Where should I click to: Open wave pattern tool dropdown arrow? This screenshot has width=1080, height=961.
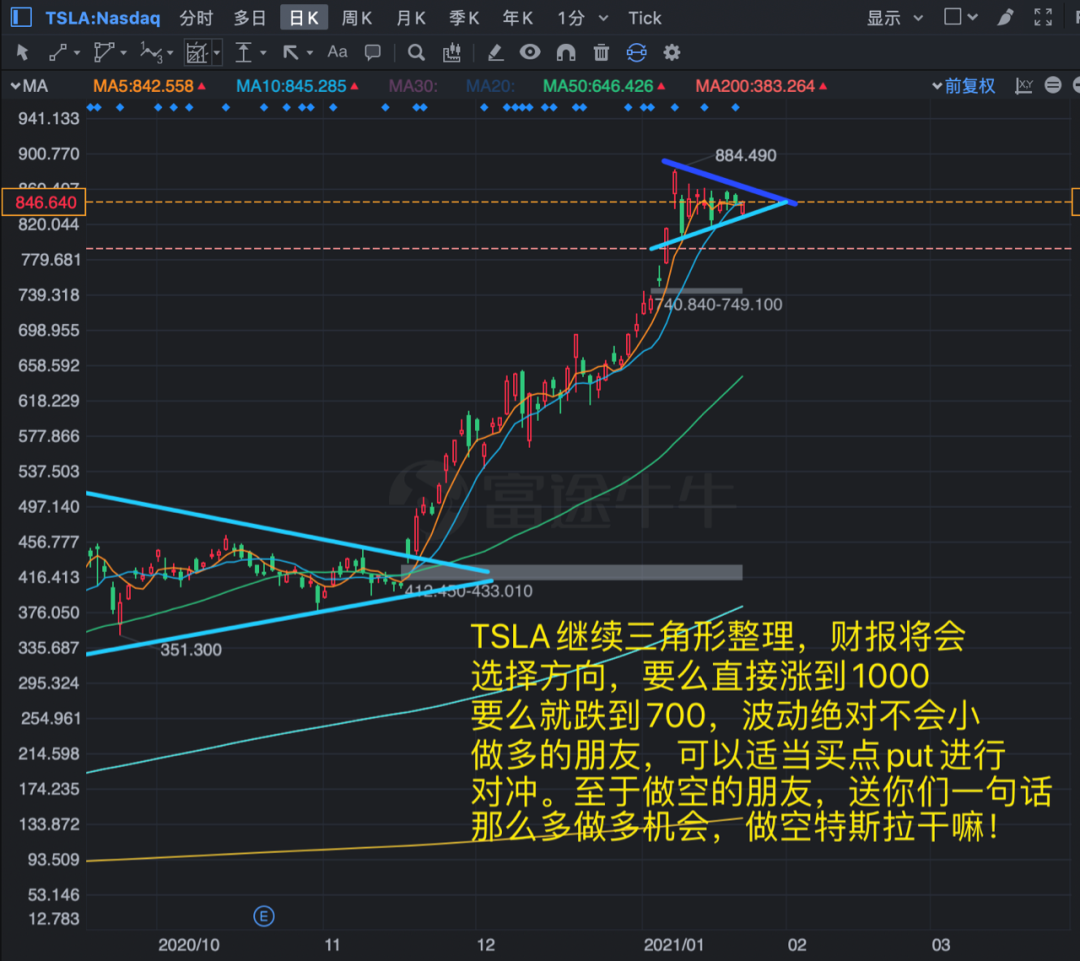pos(169,53)
